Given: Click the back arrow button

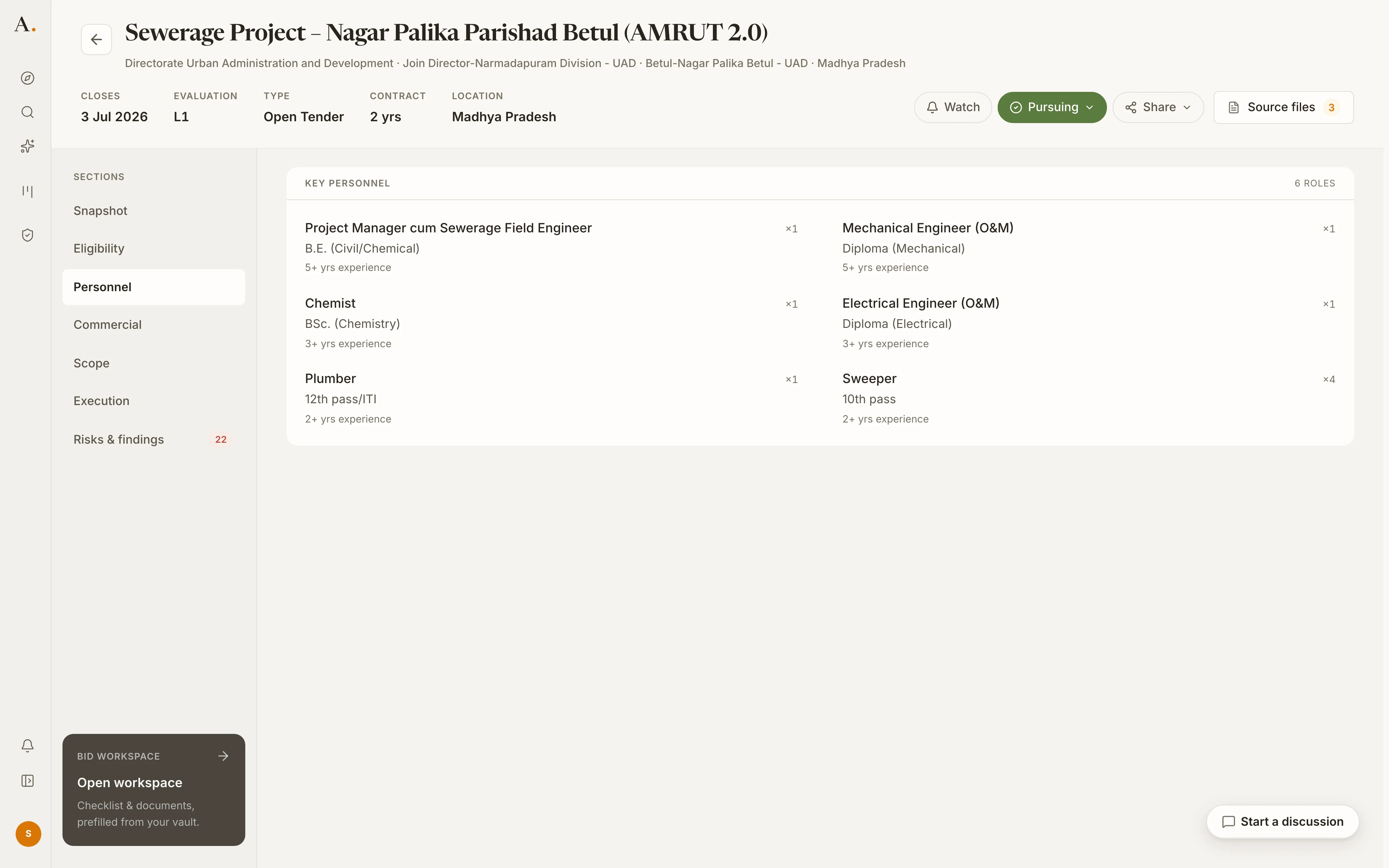Looking at the screenshot, I should point(96,39).
